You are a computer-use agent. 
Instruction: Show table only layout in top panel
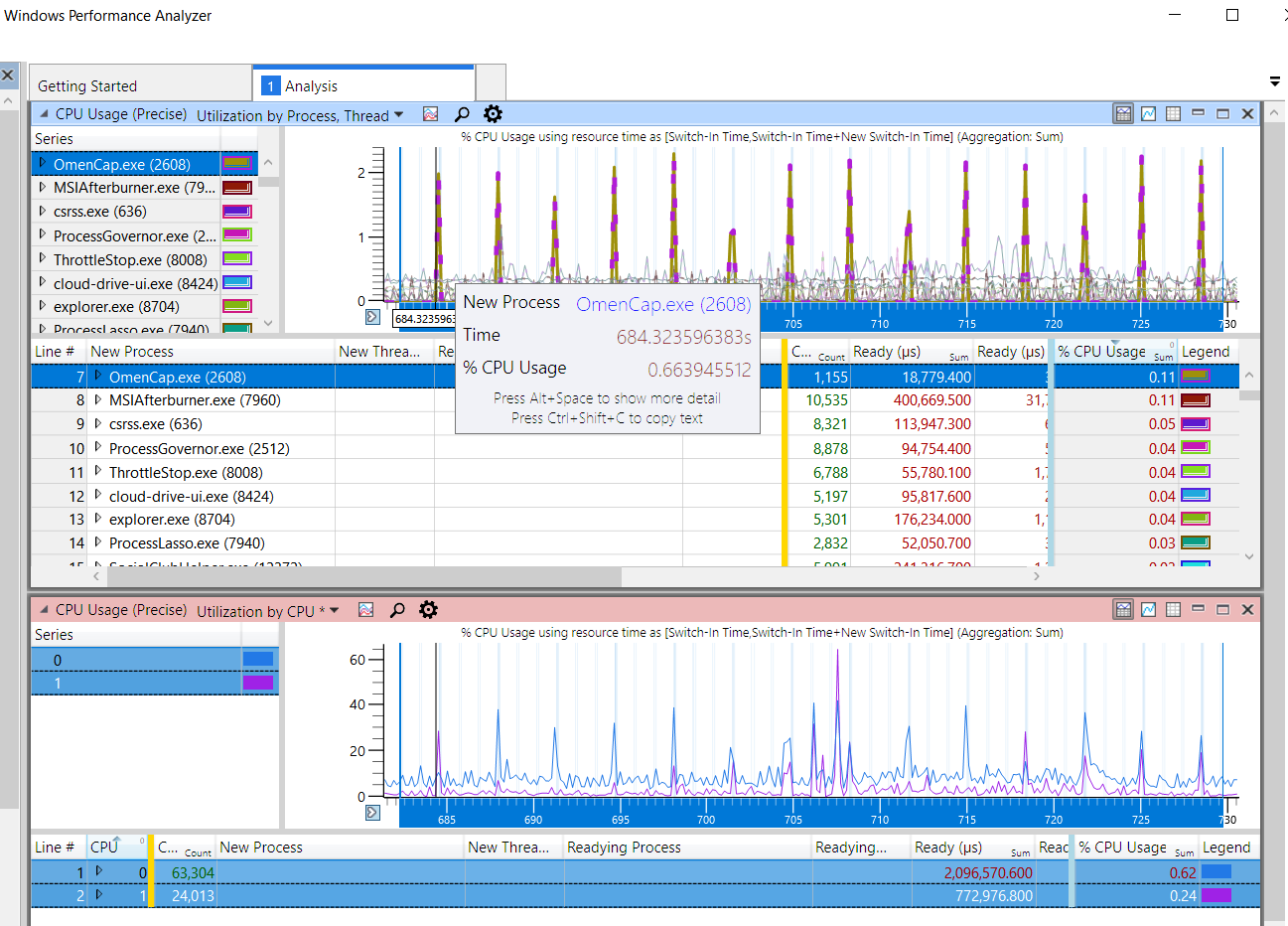pos(1173,113)
